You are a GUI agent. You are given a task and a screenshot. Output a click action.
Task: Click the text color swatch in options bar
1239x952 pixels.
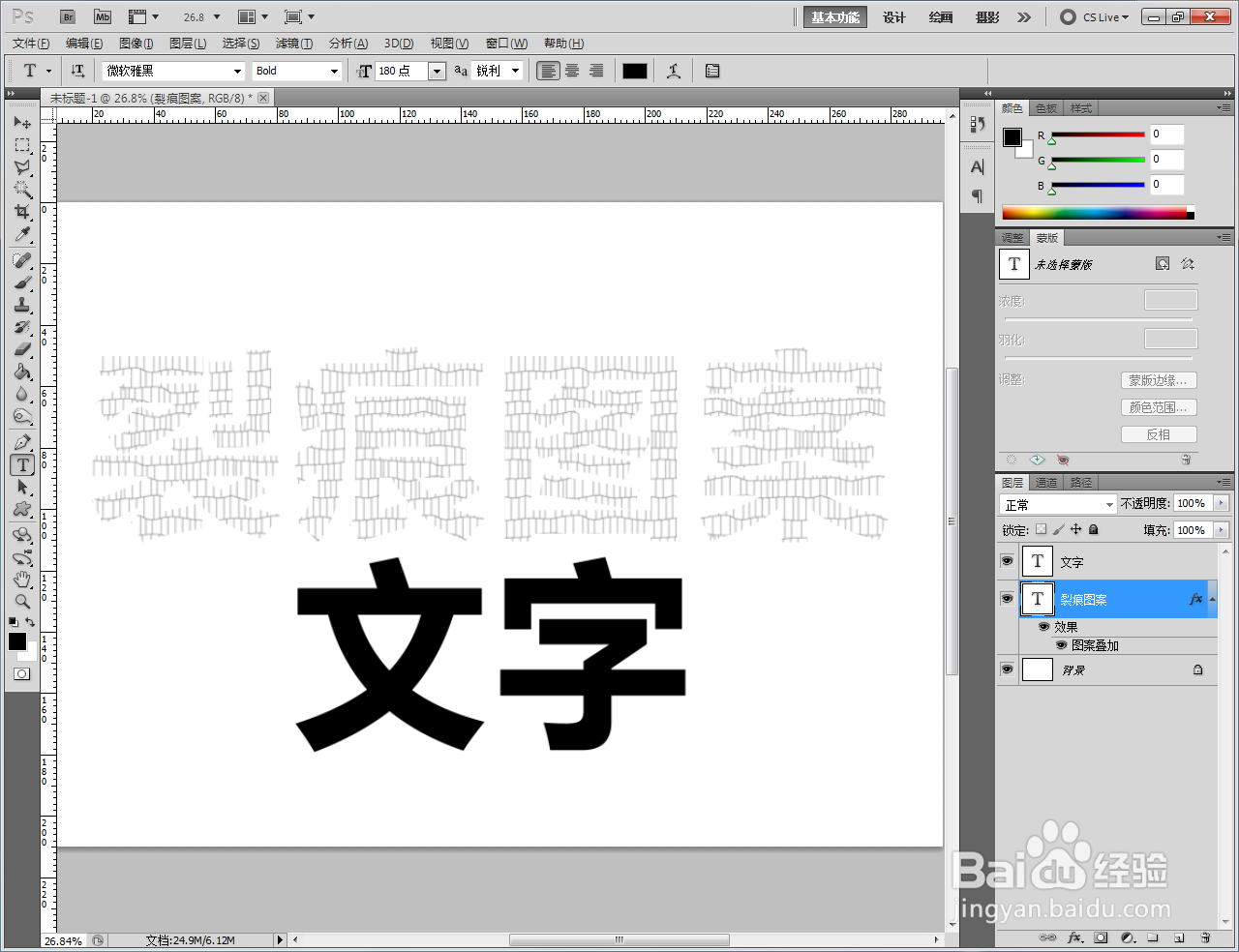click(634, 70)
